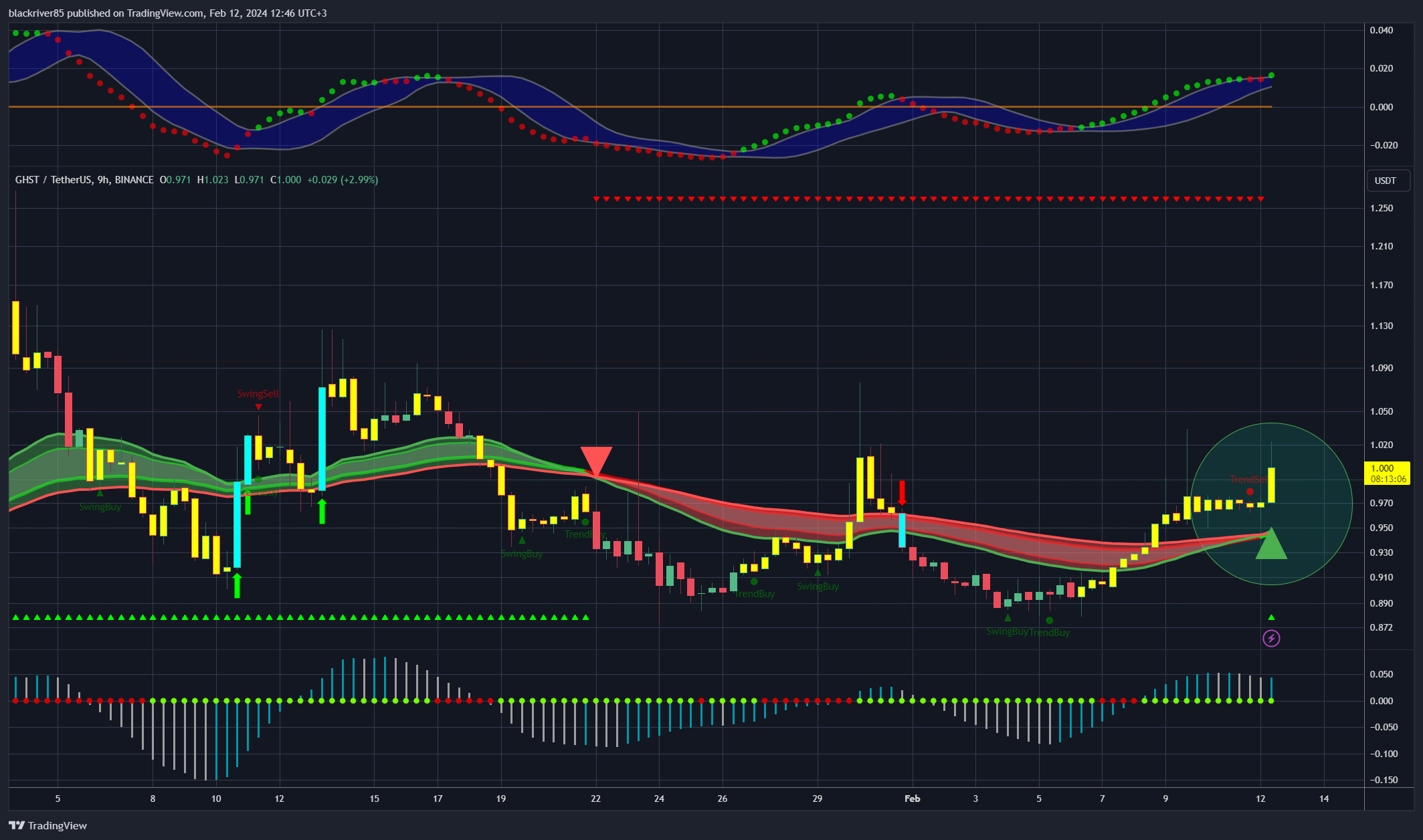Click the 10 date axis label

point(216,799)
